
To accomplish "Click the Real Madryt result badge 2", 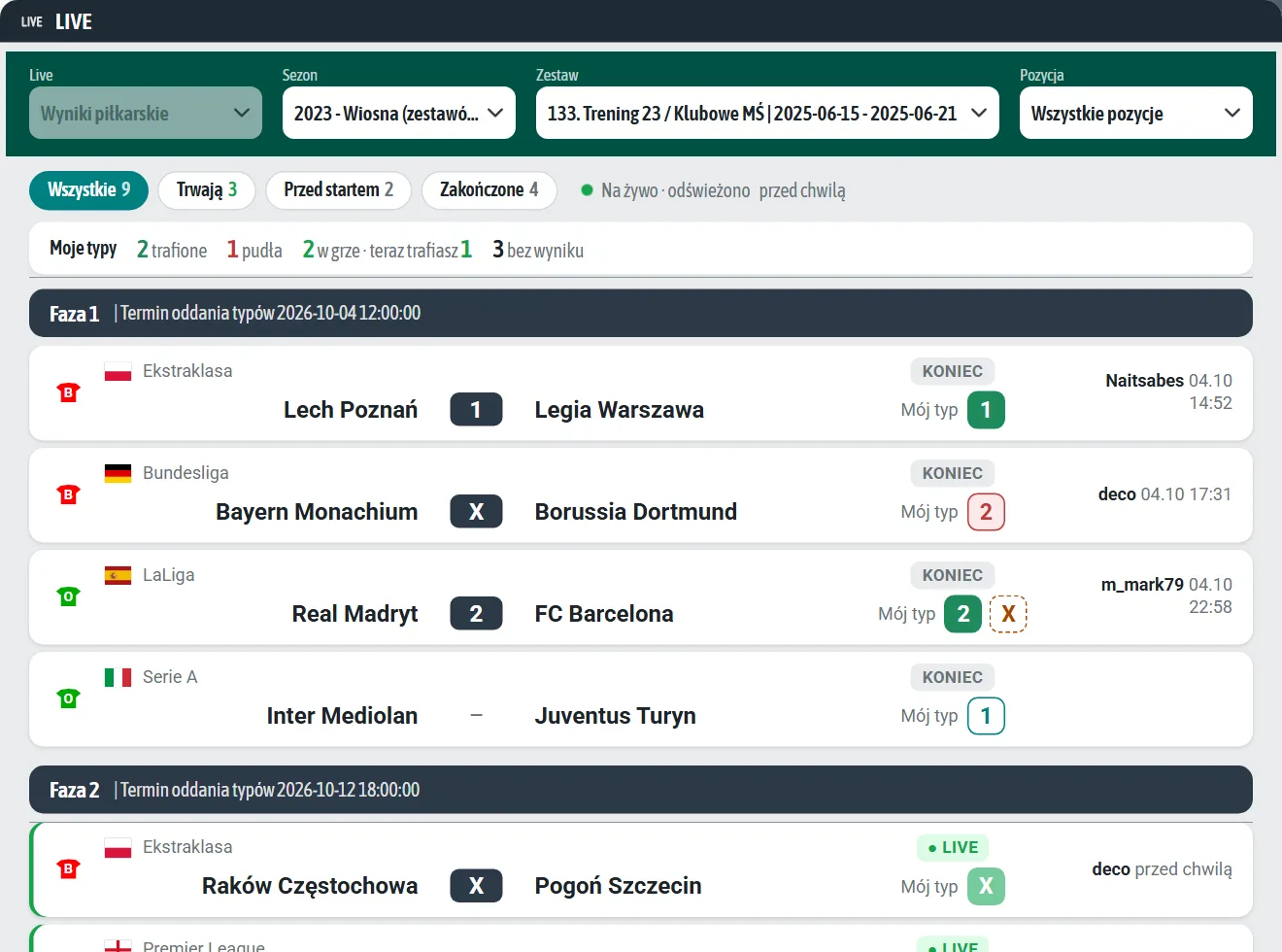I will [476, 614].
